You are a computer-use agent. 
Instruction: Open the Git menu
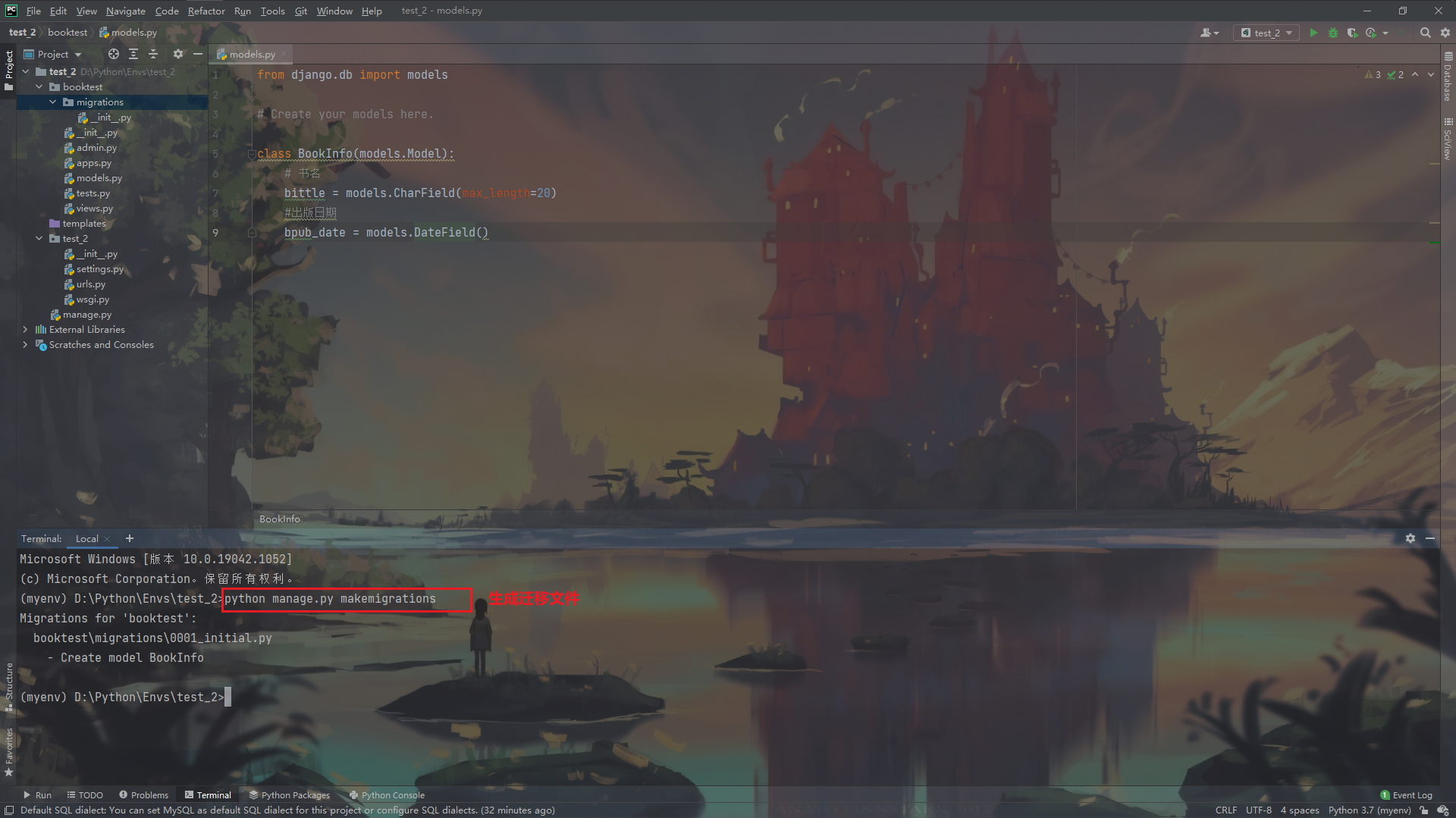point(300,11)
